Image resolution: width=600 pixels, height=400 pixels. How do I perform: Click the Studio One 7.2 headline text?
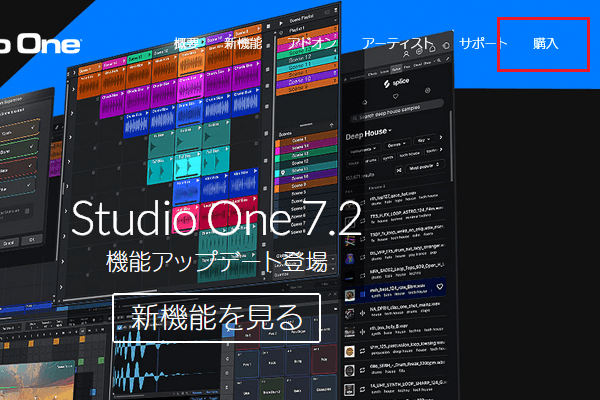point(216,218)
